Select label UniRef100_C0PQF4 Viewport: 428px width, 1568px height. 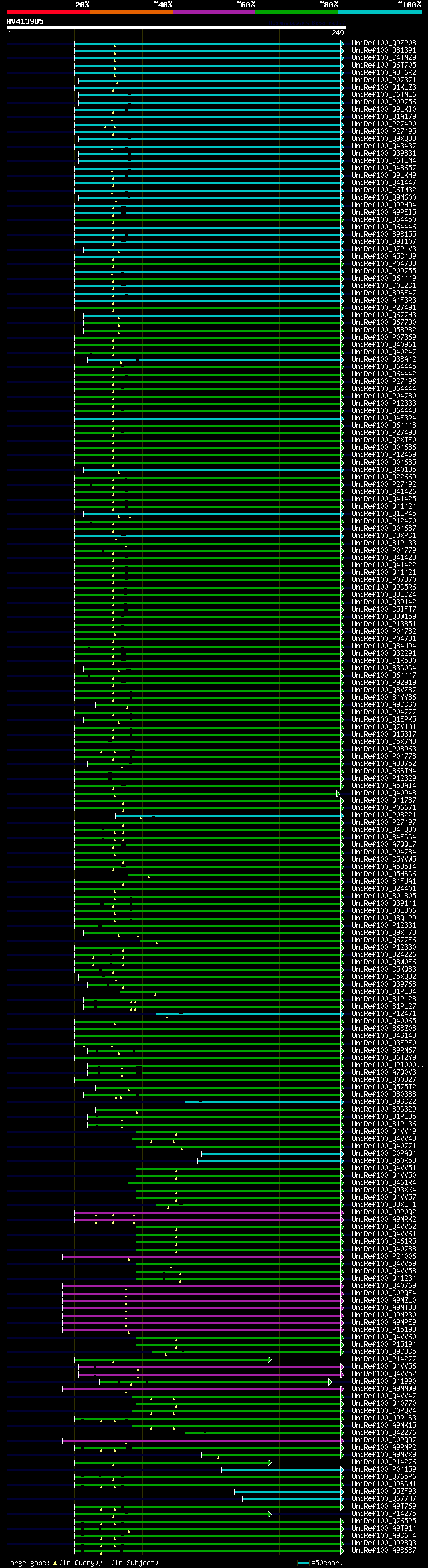[384, 1293]
